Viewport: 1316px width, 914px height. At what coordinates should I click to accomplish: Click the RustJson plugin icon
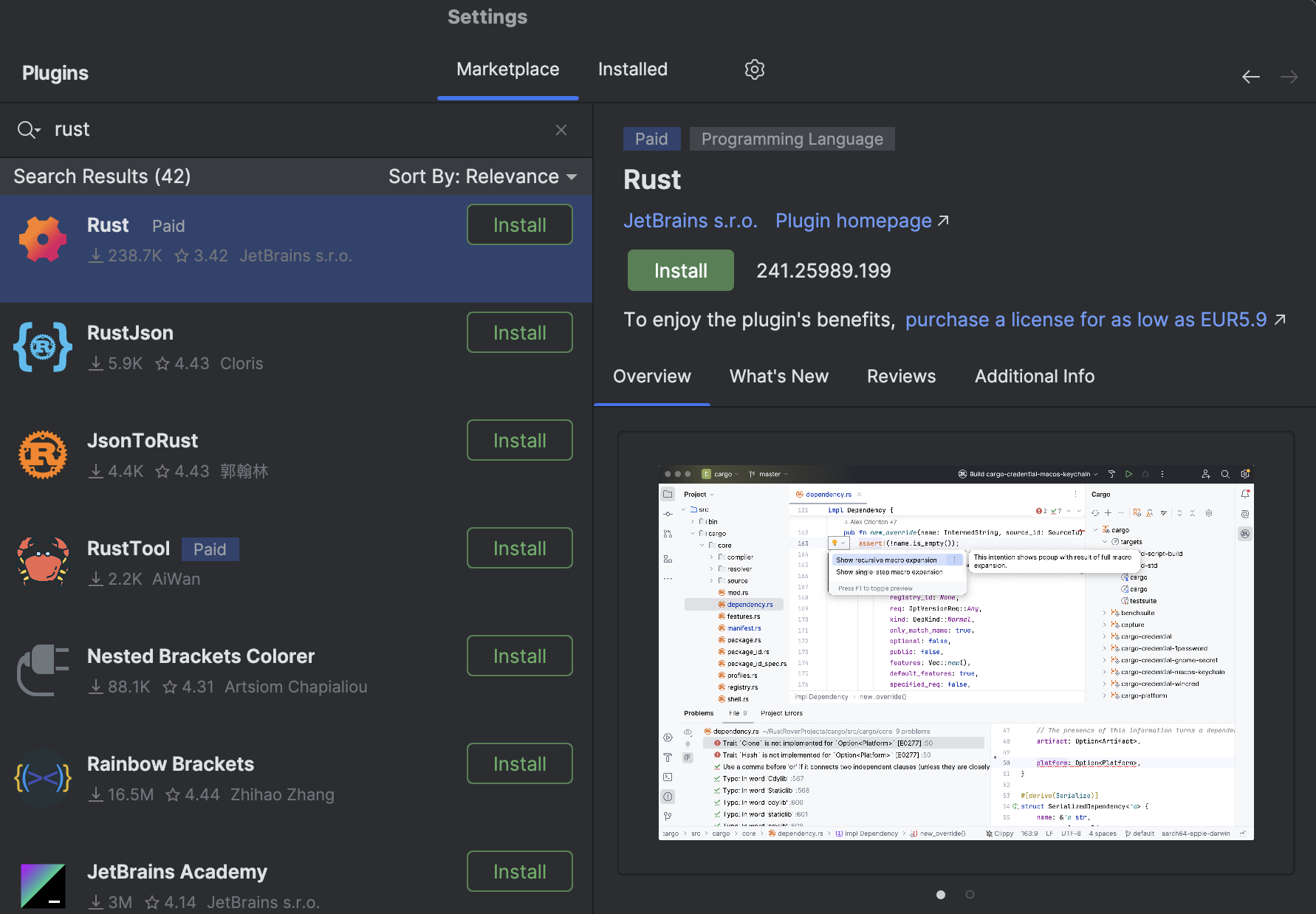[42, 346]
